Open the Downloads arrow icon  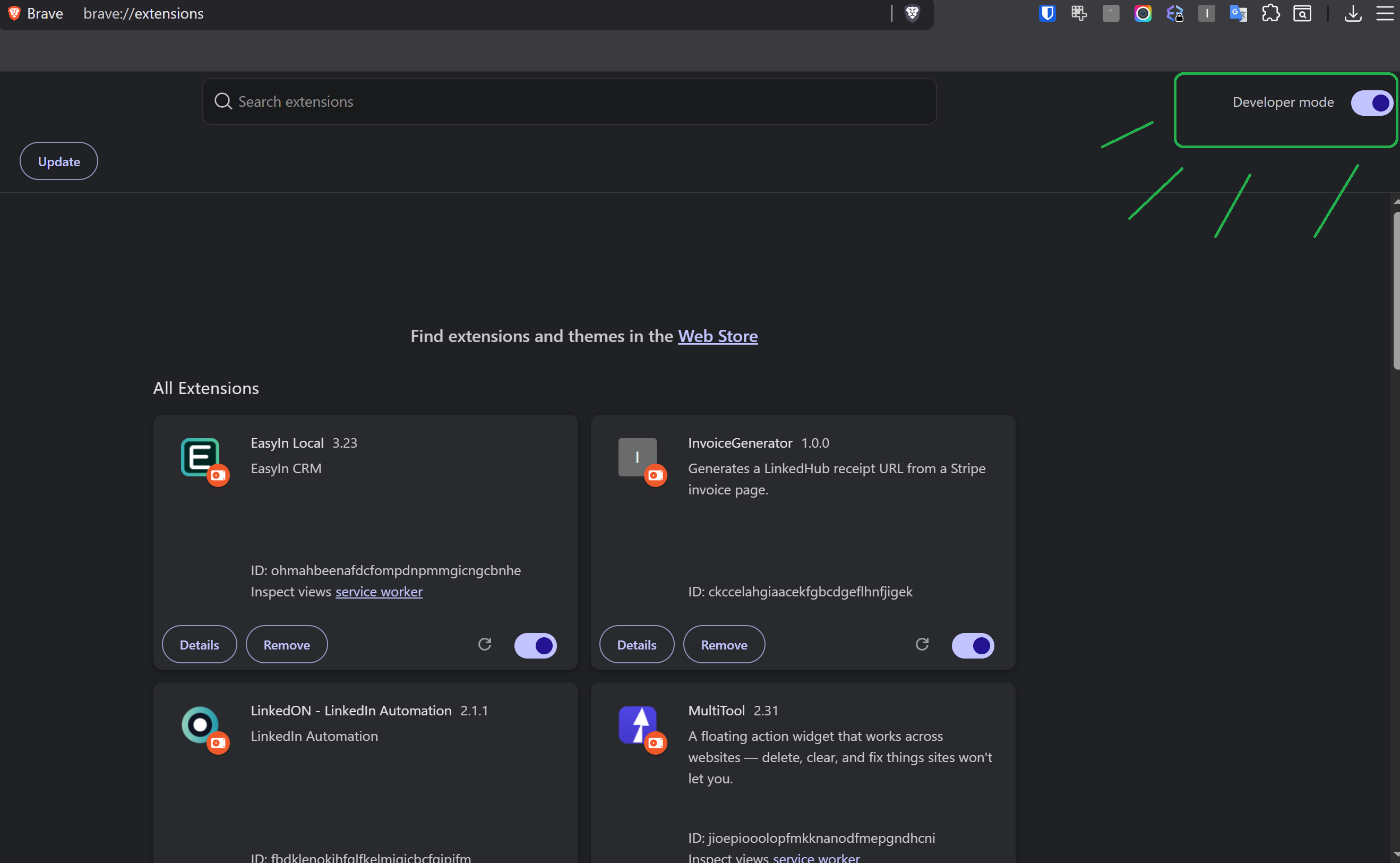[x=1353, y=13]
